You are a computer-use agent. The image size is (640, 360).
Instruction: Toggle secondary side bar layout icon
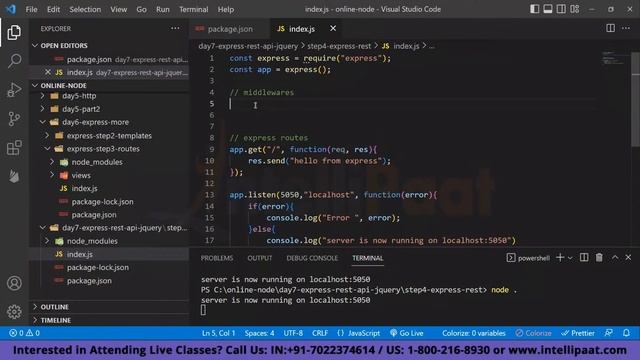point(561,9)
